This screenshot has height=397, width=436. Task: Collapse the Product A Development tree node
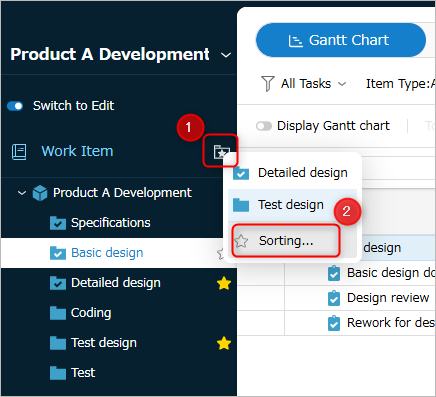(x=22, y=193)
